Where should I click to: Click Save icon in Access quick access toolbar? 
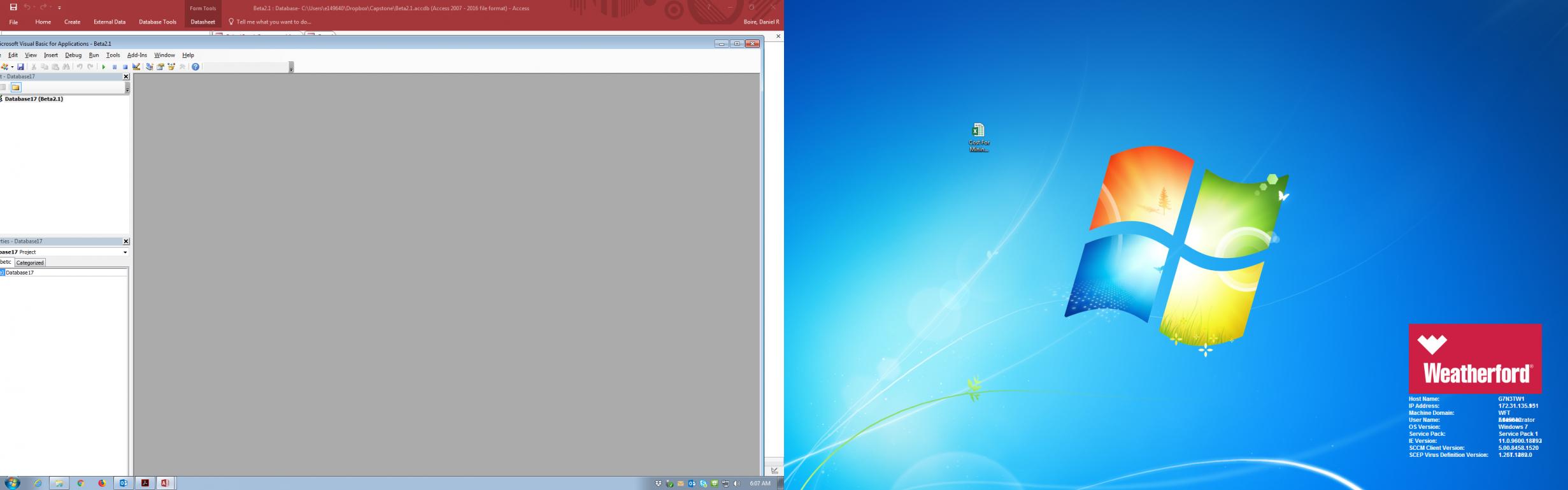13,7
